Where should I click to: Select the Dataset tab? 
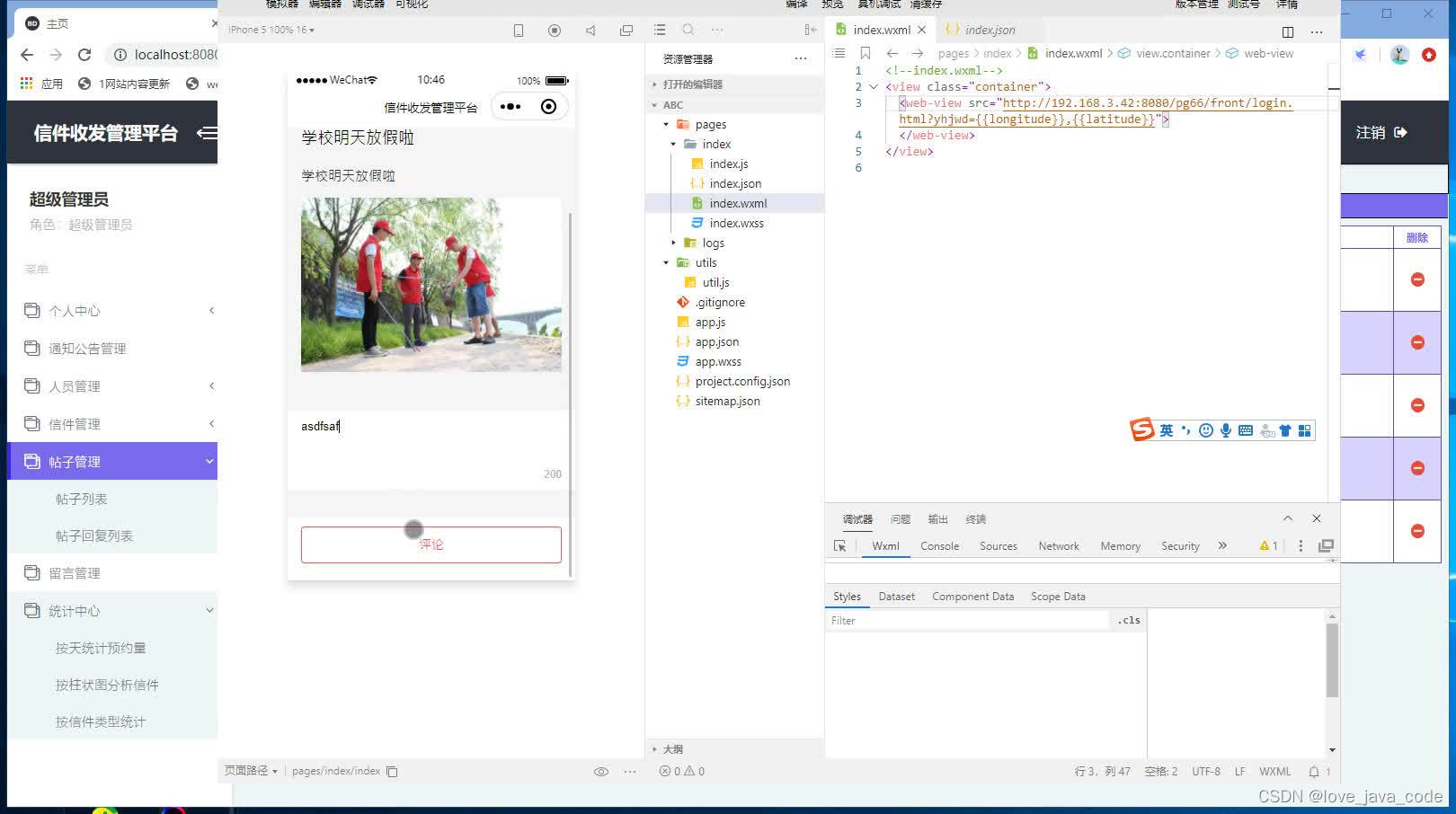896,597
